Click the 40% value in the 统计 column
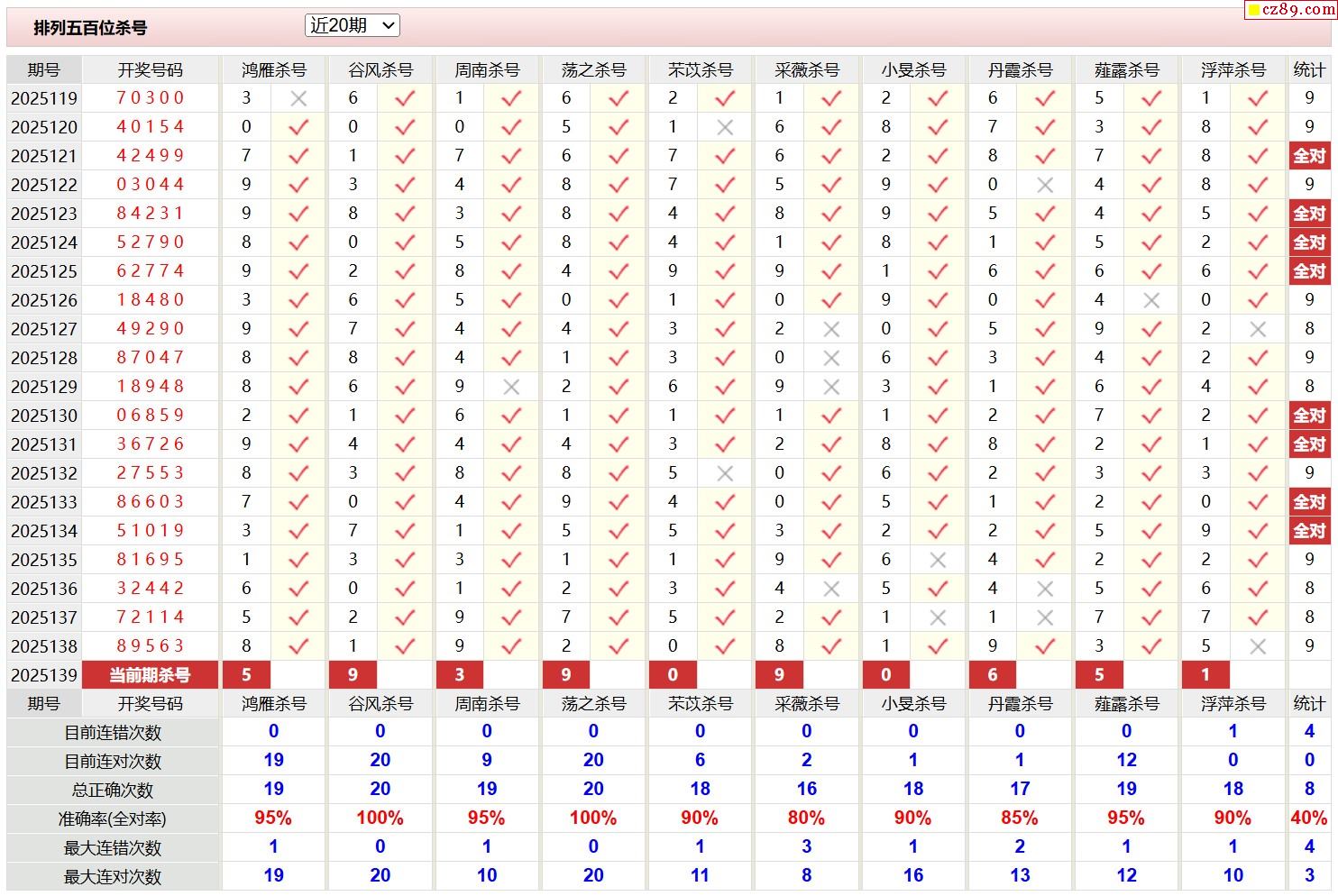 click(1308, 818)
